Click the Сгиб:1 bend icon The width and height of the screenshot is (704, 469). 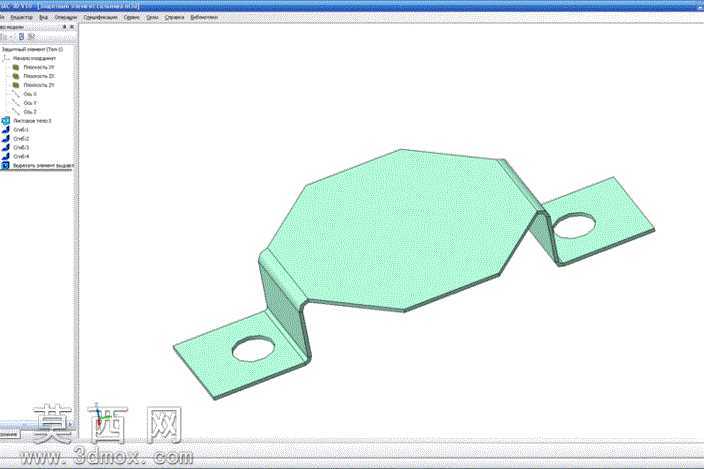click(6, 130)
